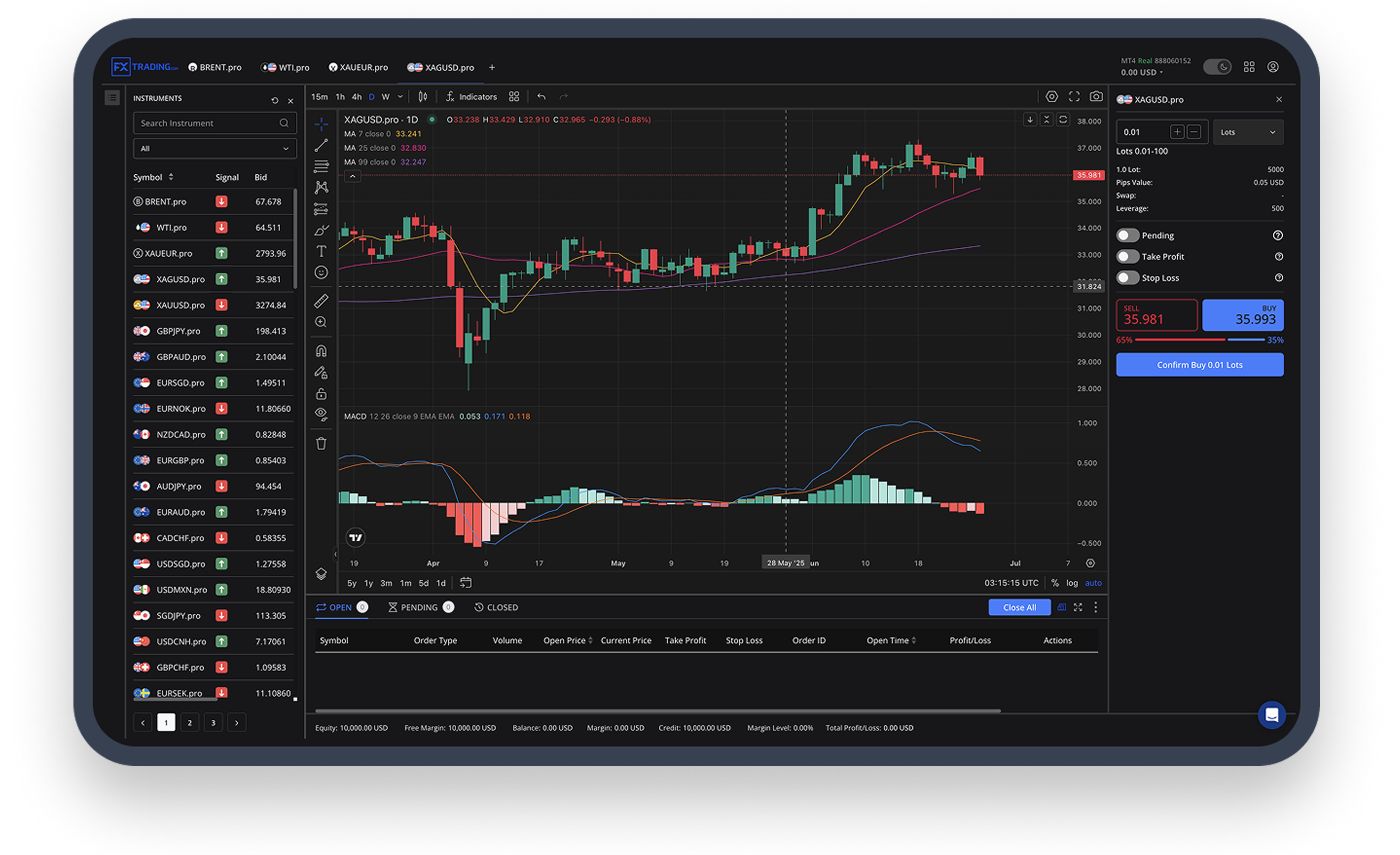Click the trash icon to remove drawings

click(x=322, y=443)
